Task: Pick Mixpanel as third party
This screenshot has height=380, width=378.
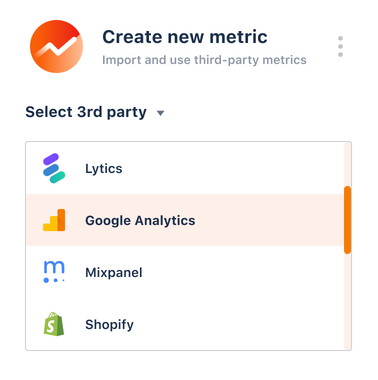Action: (x=185, y=272)
